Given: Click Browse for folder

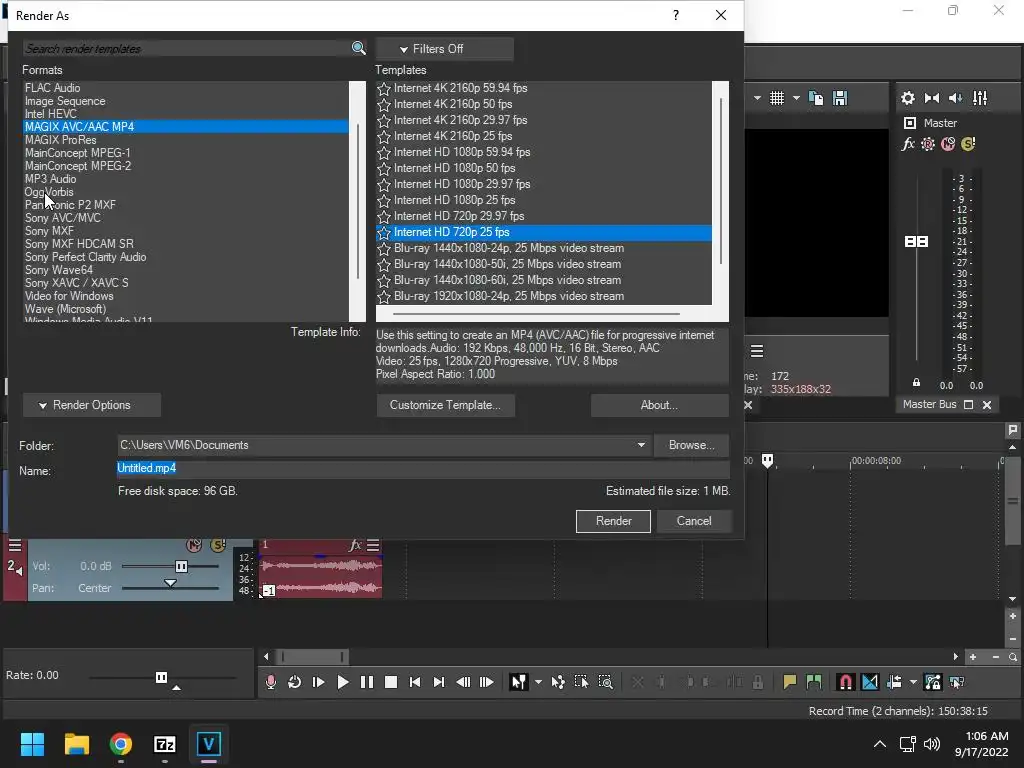Looking at the screenshot, I should [x=691, y=445].
